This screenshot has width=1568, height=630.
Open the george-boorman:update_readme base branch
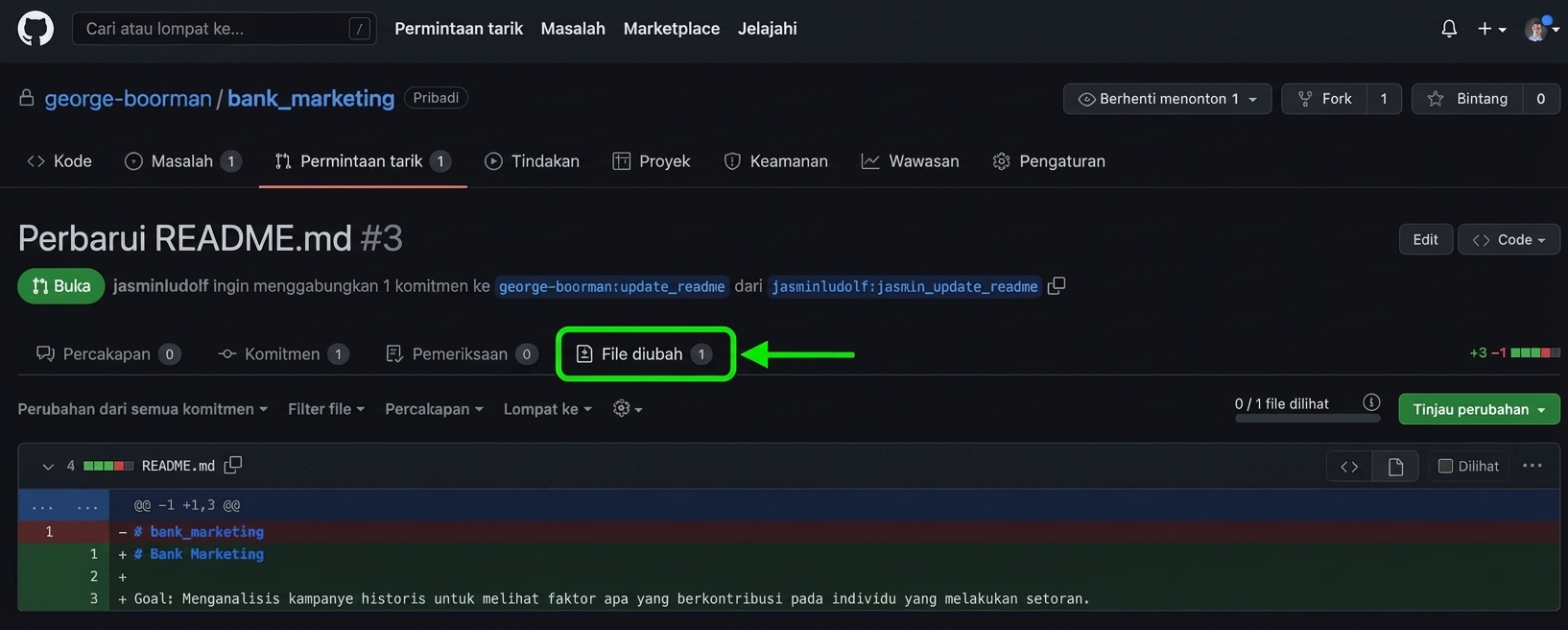coord(612,286)
